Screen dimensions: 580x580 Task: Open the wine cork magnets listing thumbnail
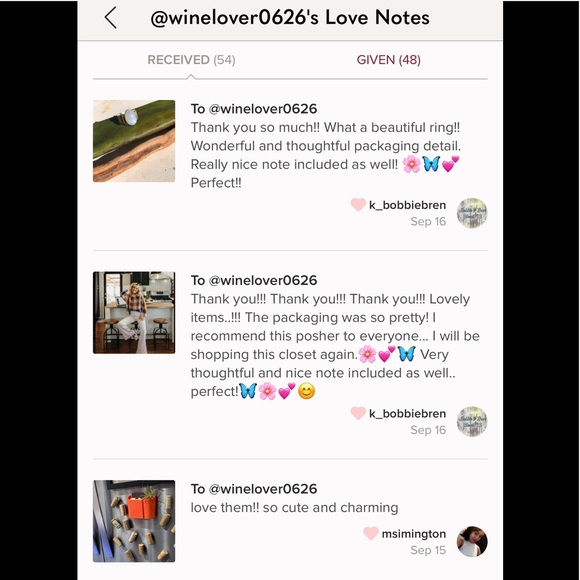(134, 521)
